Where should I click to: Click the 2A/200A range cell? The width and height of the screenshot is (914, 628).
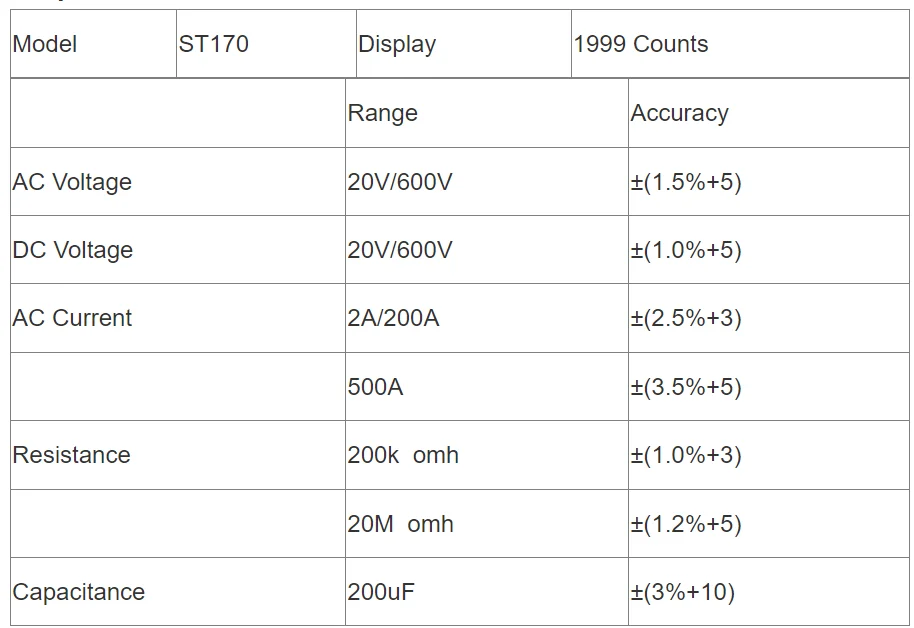487,318
